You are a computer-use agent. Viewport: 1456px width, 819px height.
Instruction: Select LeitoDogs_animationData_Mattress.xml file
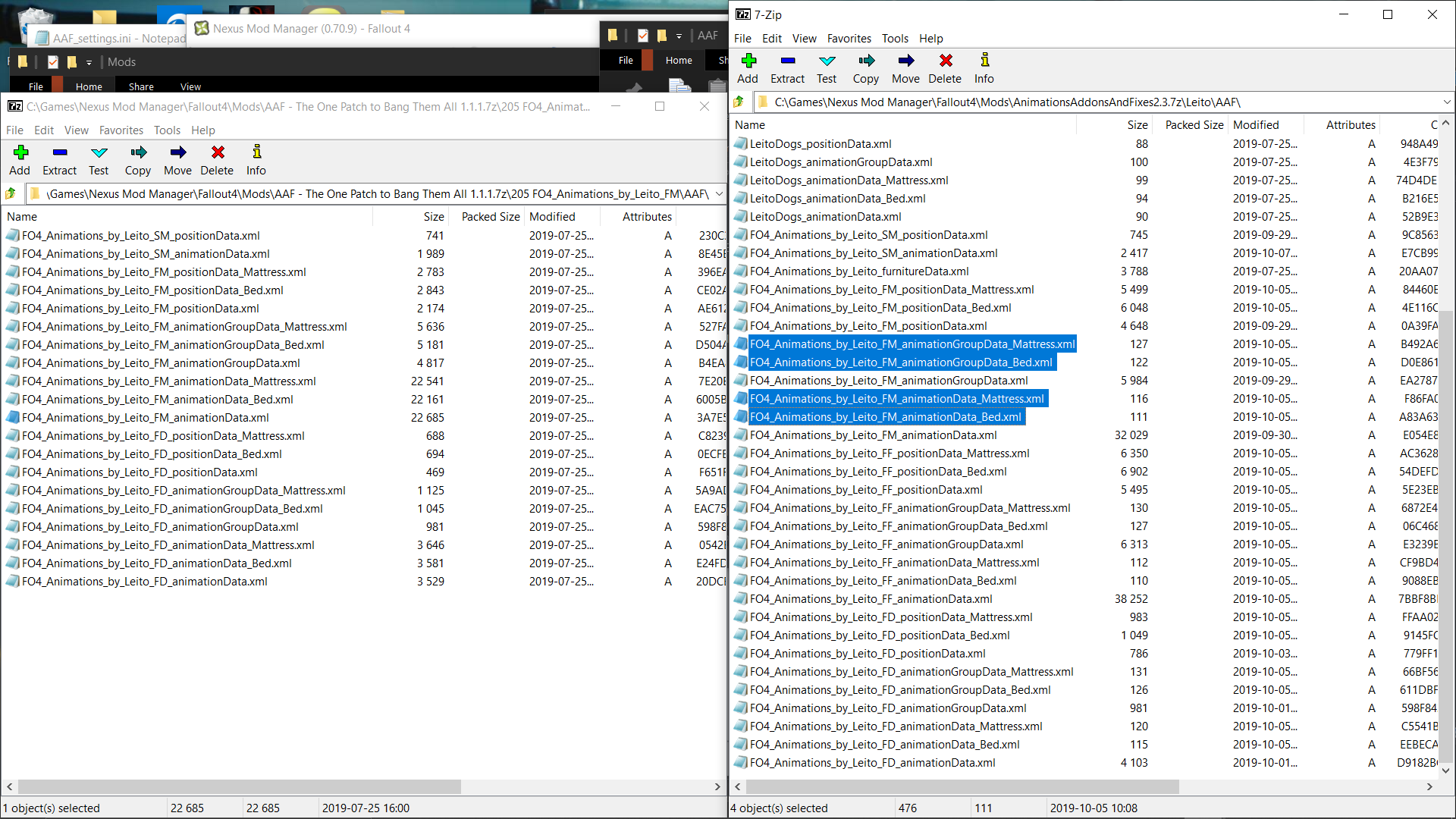849,180
